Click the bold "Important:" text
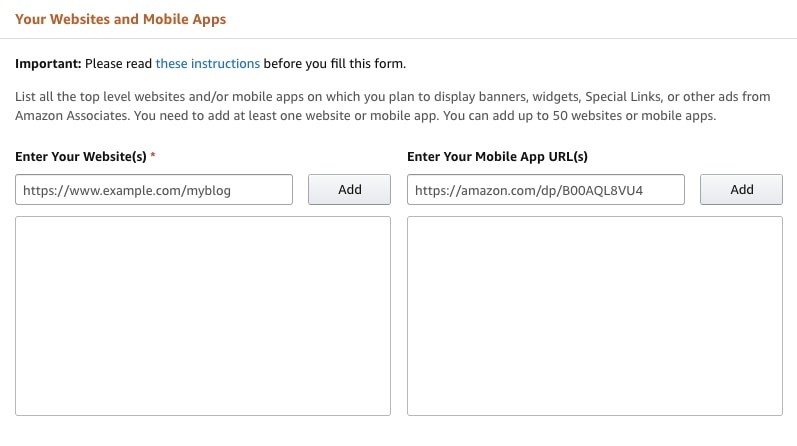 (x=48, y=64)
